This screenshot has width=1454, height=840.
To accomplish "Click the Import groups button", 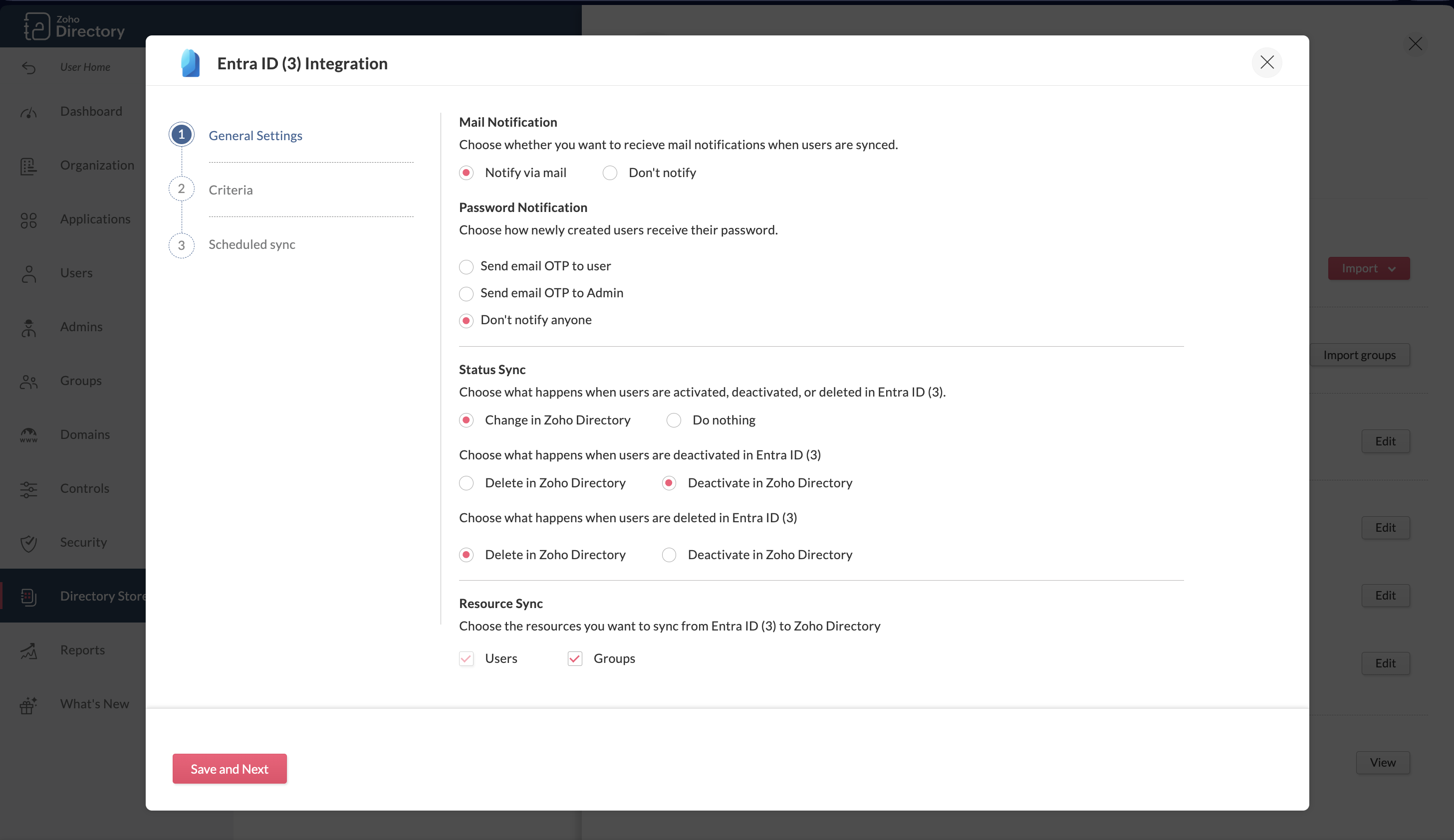I will (x=1359, y=355).
